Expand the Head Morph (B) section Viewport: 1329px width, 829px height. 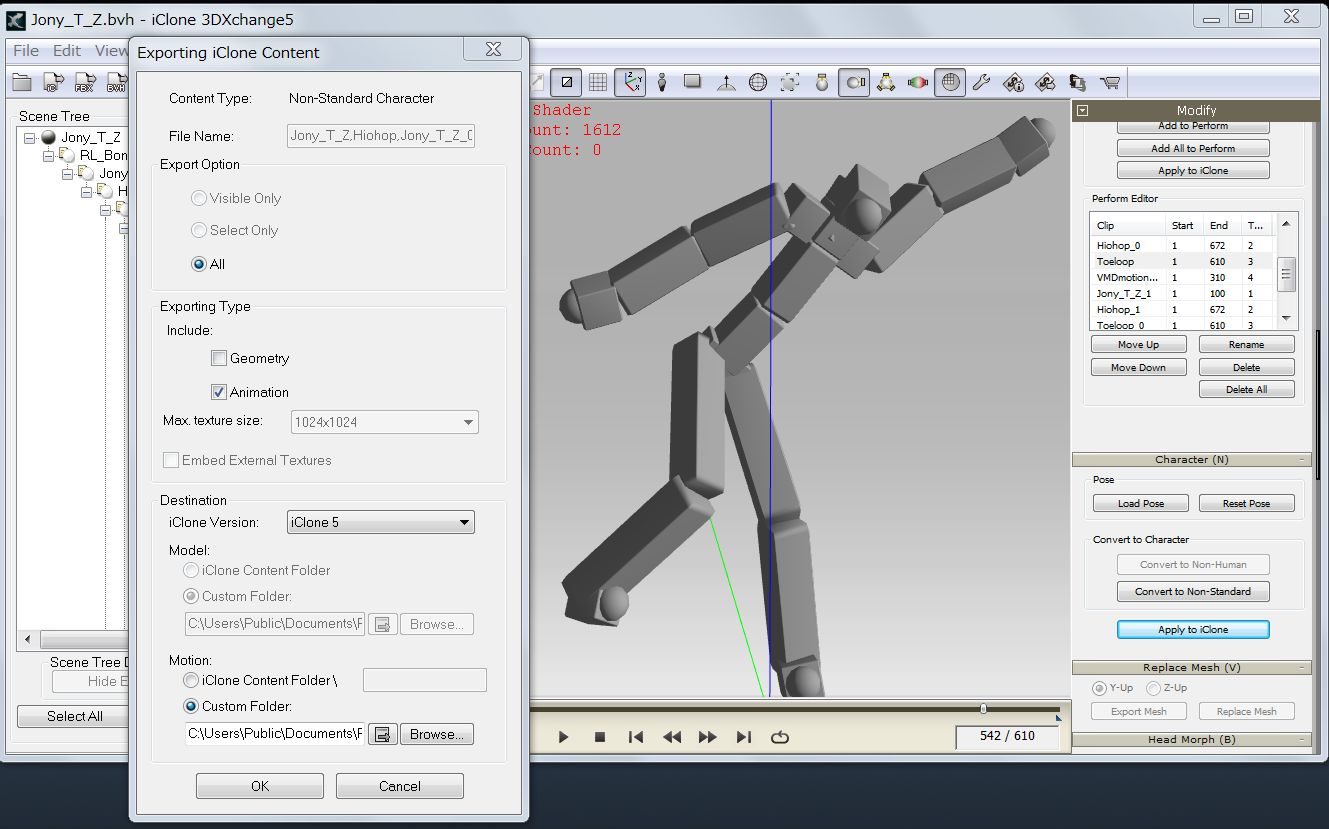pyautogui.click(x=1191, y=740)
